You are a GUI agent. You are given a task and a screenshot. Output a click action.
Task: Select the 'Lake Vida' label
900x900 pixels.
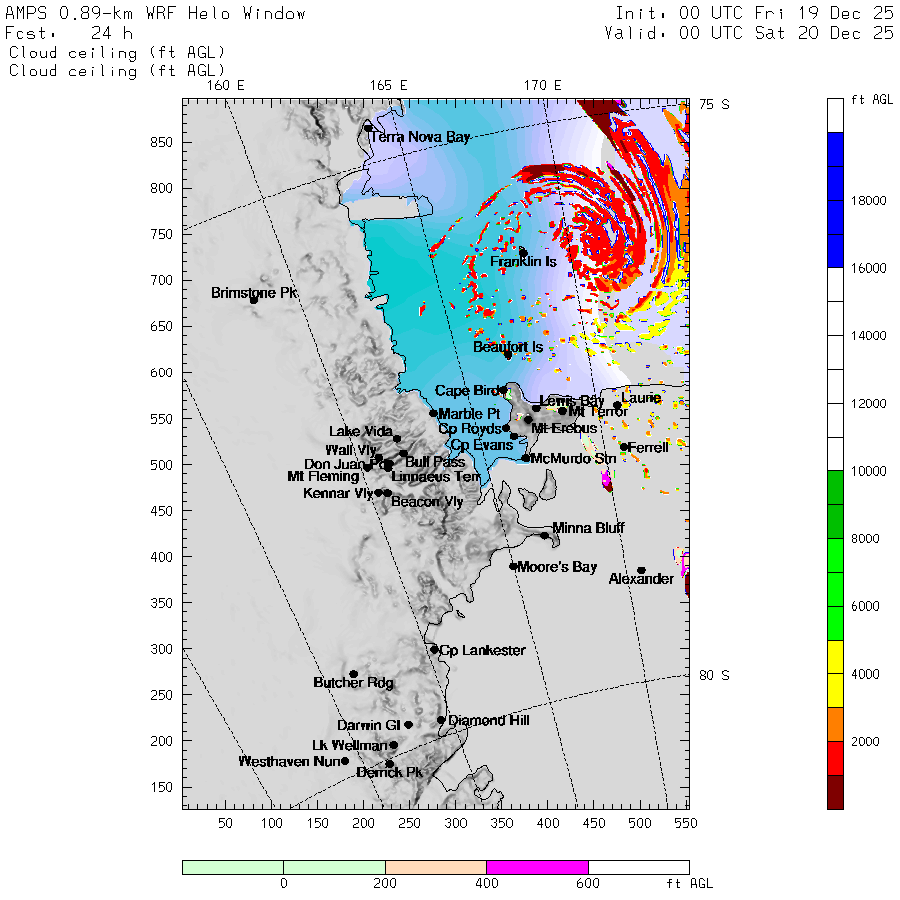click(x=360, y=432)
